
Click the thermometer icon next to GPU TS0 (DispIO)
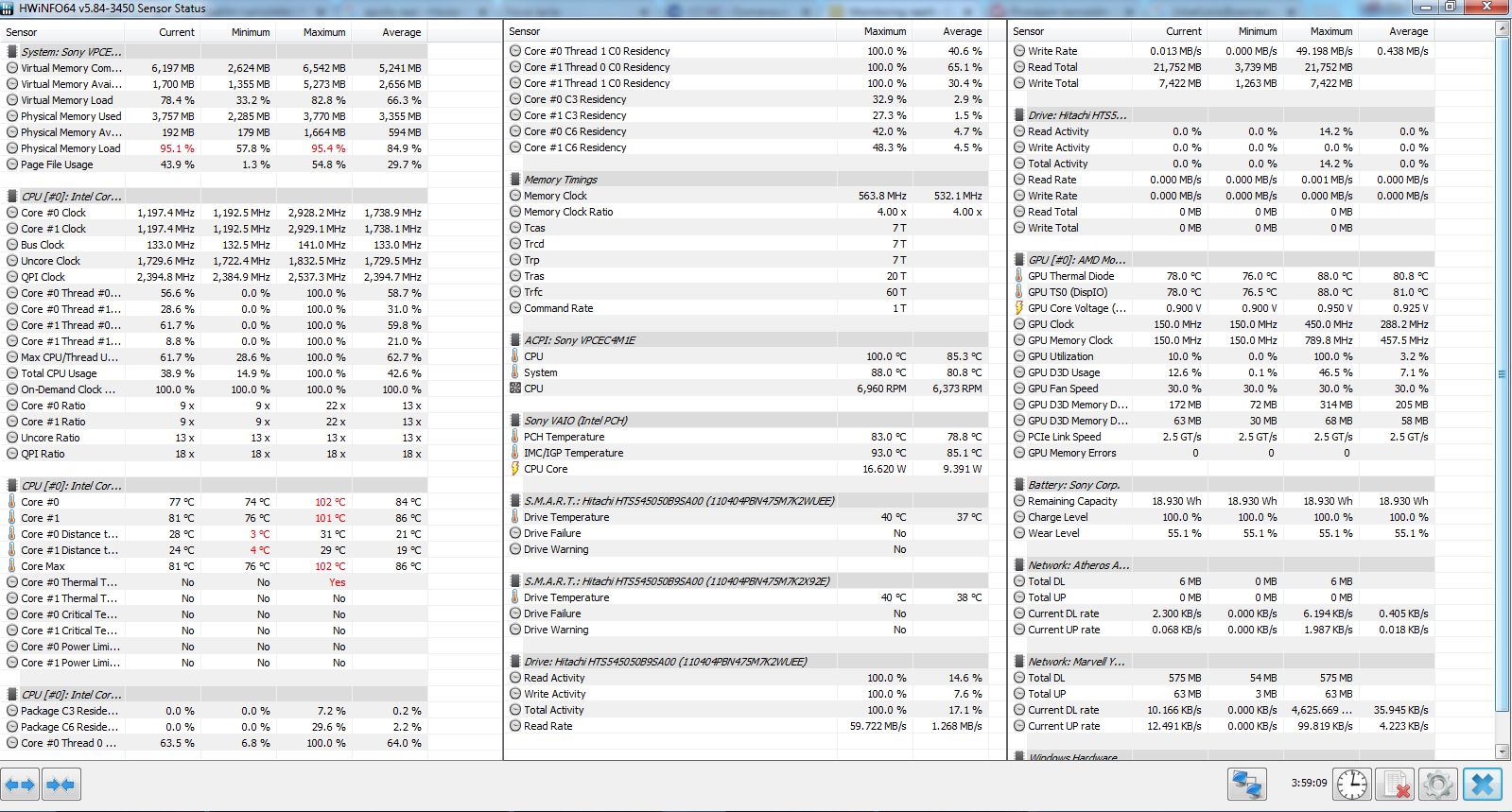point(1019,292)
